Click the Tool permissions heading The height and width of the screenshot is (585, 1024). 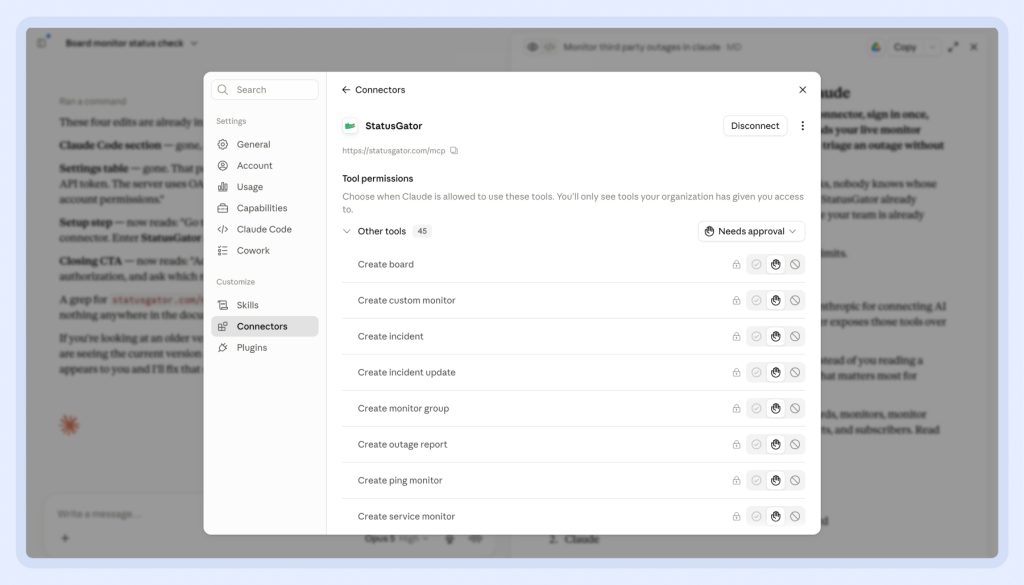point(377,178)
